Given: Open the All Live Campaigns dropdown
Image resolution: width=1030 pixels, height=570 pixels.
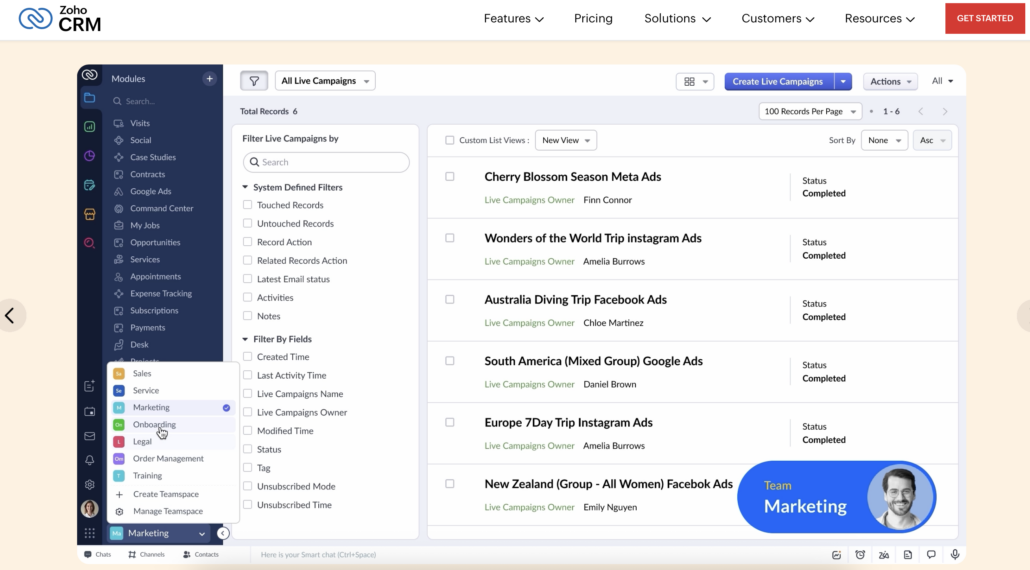Looking at the screenshot, I should [325, 81].
